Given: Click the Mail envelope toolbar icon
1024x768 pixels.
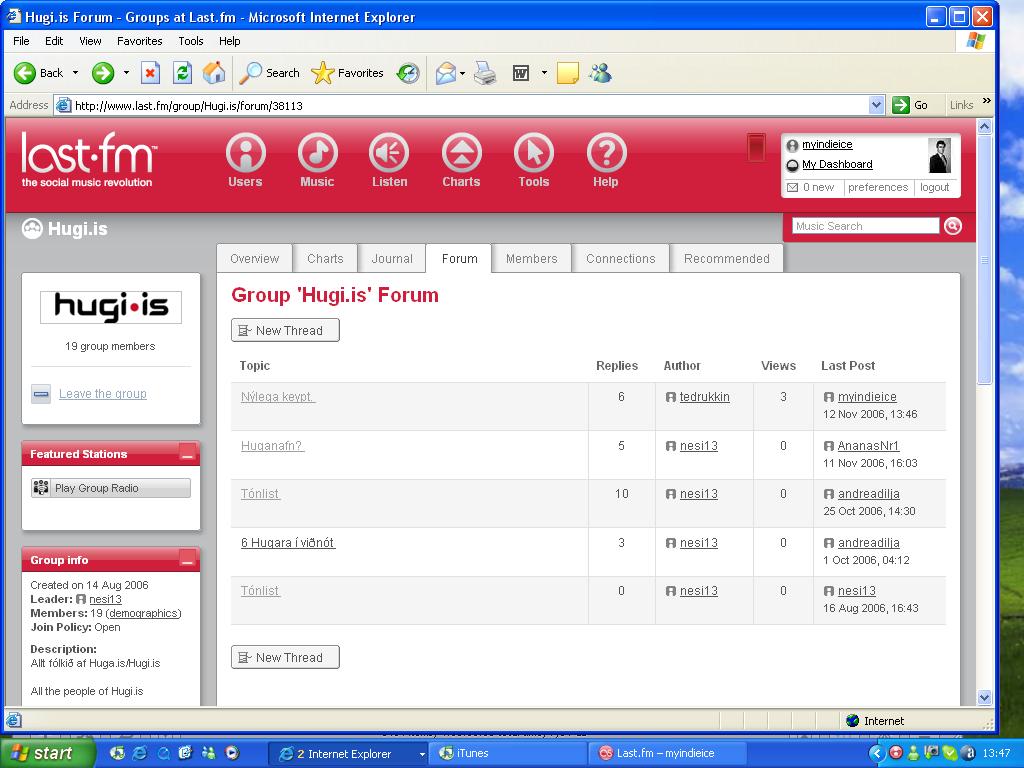Looking at the screenshot, I should [x=445, y=72].
